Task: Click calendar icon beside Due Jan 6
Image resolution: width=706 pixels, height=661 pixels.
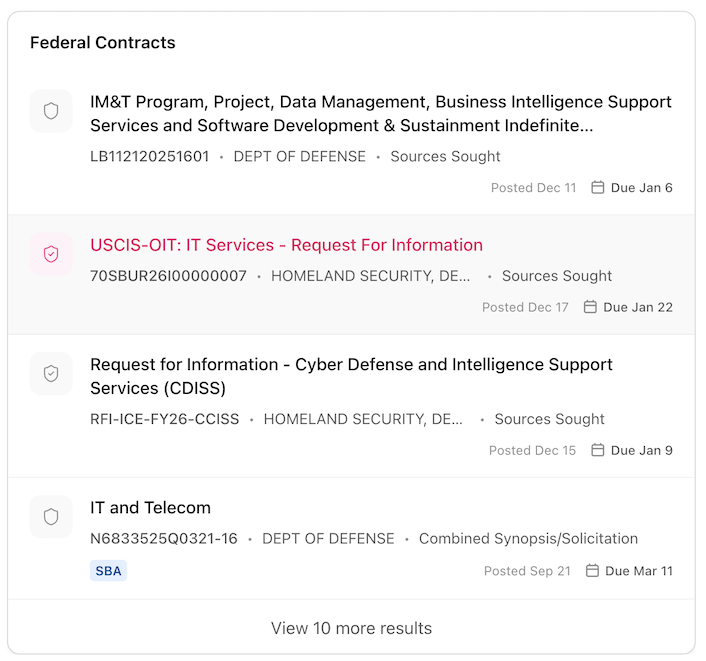Action: pos(598,188)
